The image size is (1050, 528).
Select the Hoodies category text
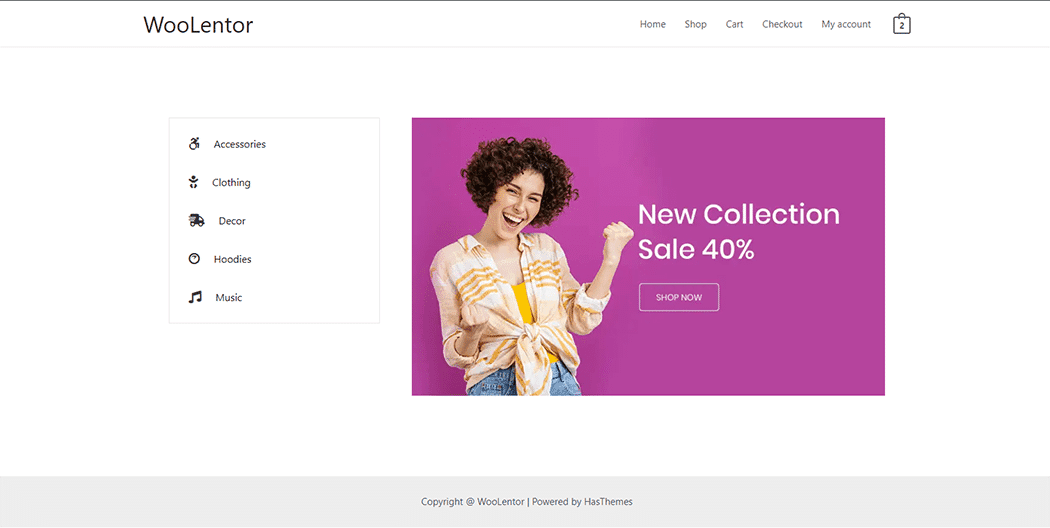[x=232, y=259]
